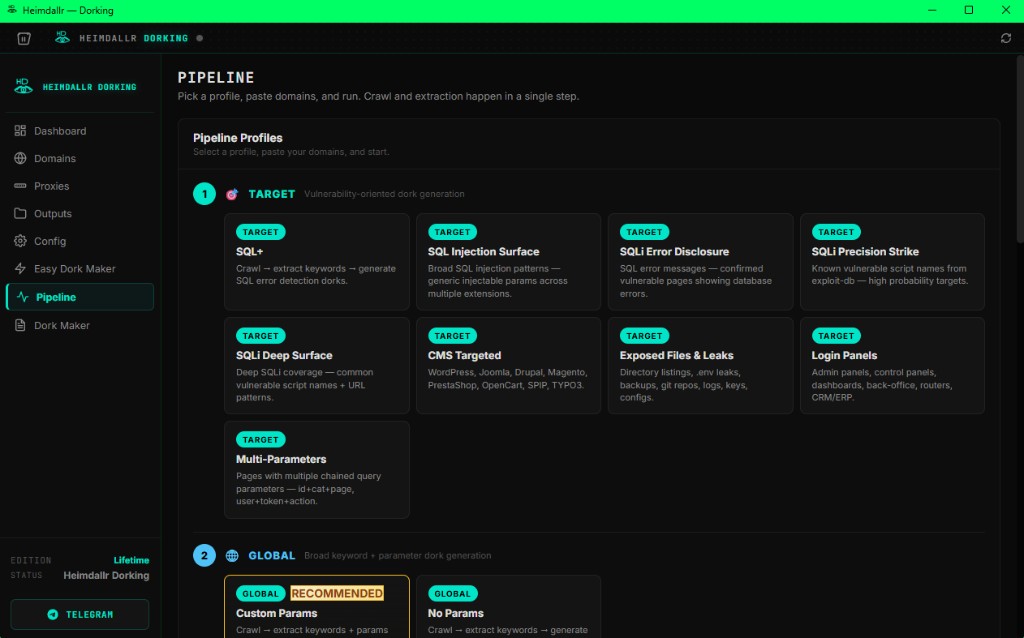This screenshot has height=638, width=1024.
Task: Click the 'Lifetime' edition text
Action: [131, 560]
